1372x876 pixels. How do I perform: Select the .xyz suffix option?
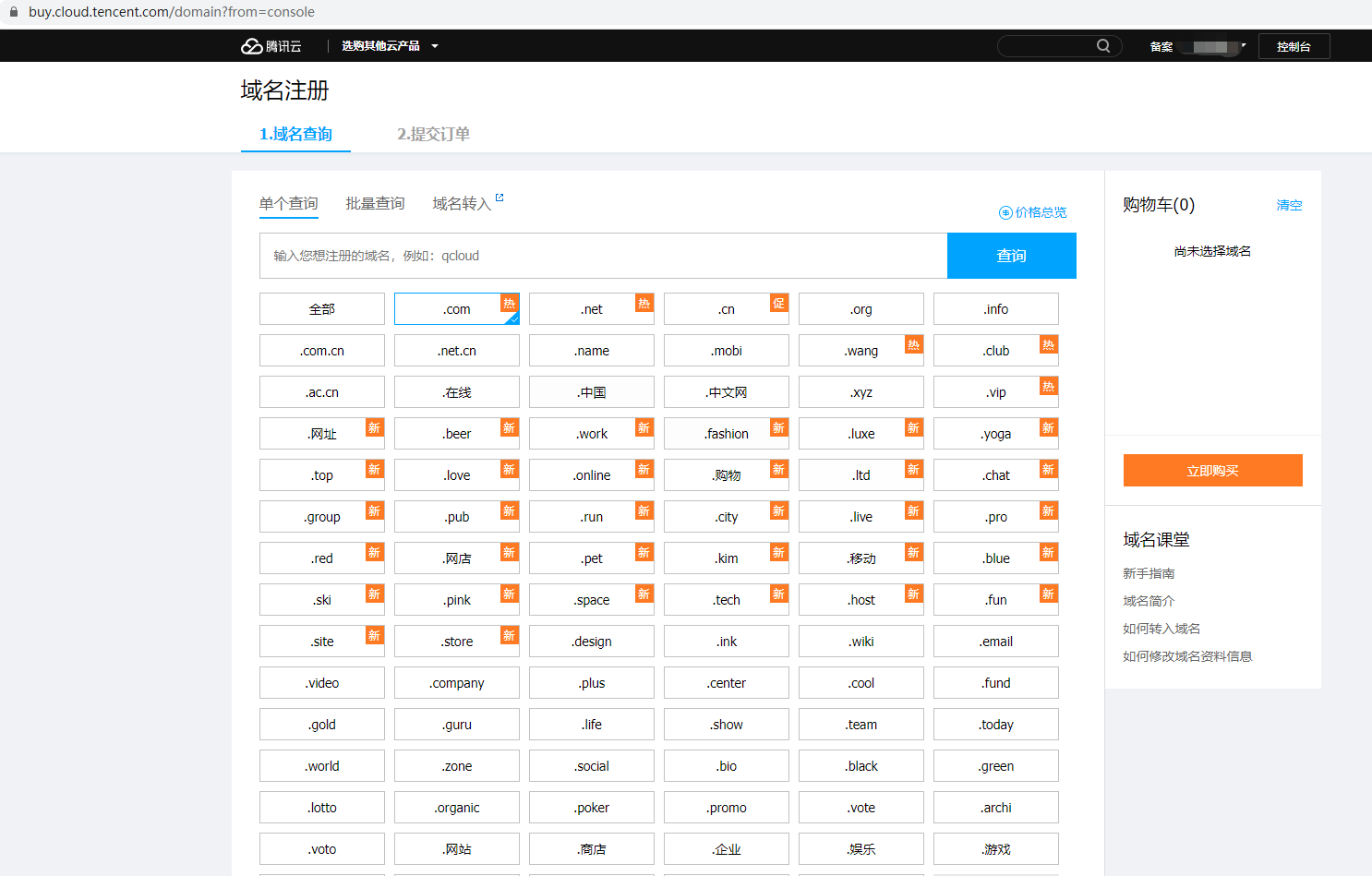[x=861, y=392]
